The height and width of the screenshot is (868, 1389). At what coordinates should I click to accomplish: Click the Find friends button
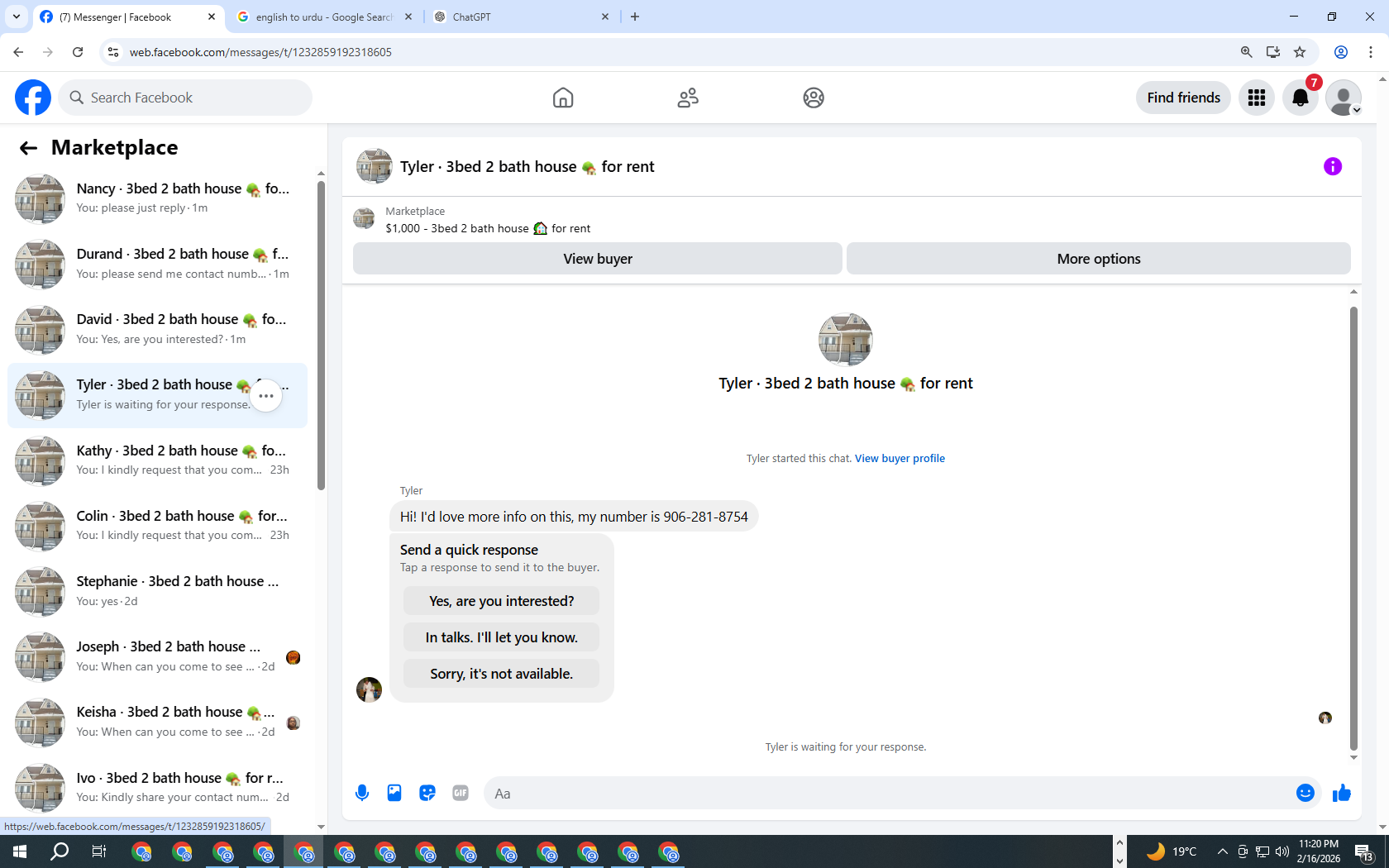(1183, 98)
